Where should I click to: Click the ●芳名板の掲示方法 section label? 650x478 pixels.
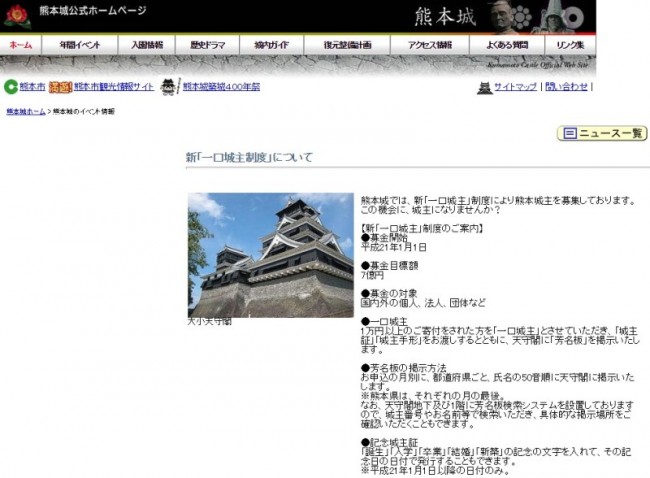[x=403, y=368]
